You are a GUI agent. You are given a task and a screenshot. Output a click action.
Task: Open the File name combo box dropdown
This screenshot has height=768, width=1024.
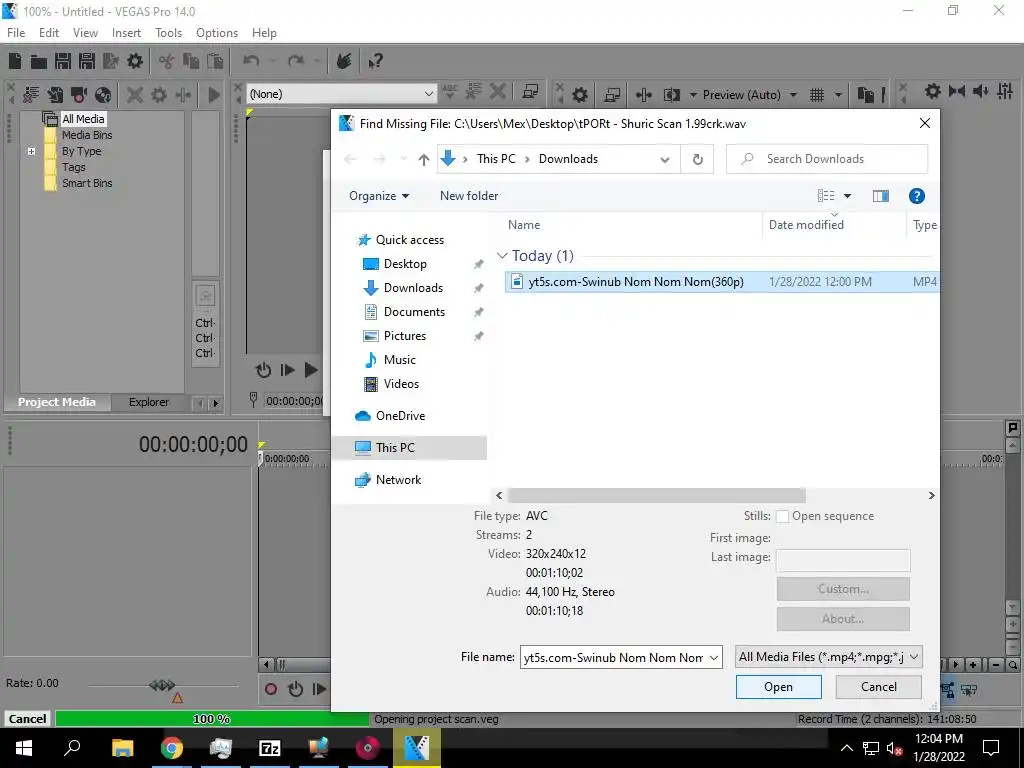click(714, 657)
